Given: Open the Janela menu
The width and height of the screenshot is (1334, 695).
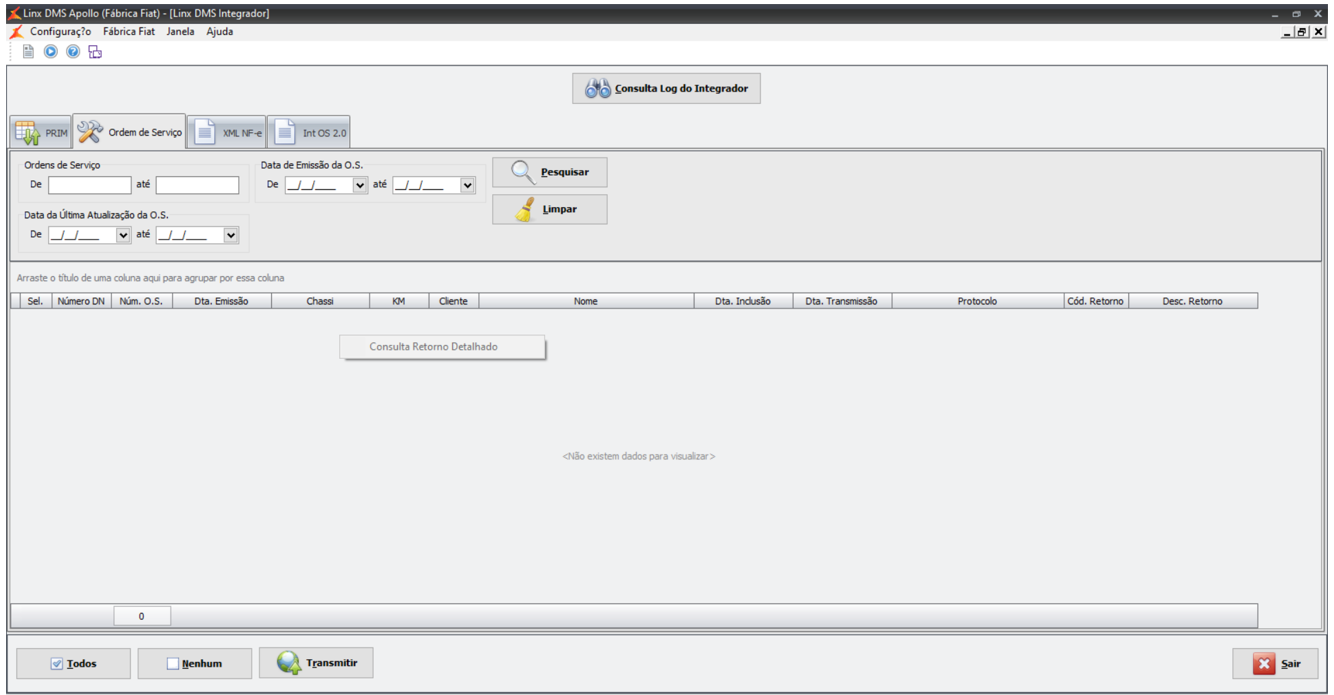Looking at the screenshot, I should click(x=181, y=32).
